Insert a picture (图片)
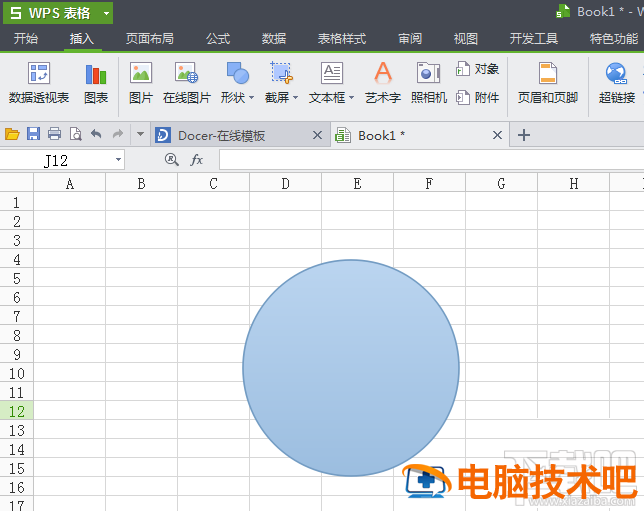 pos(141,83)
